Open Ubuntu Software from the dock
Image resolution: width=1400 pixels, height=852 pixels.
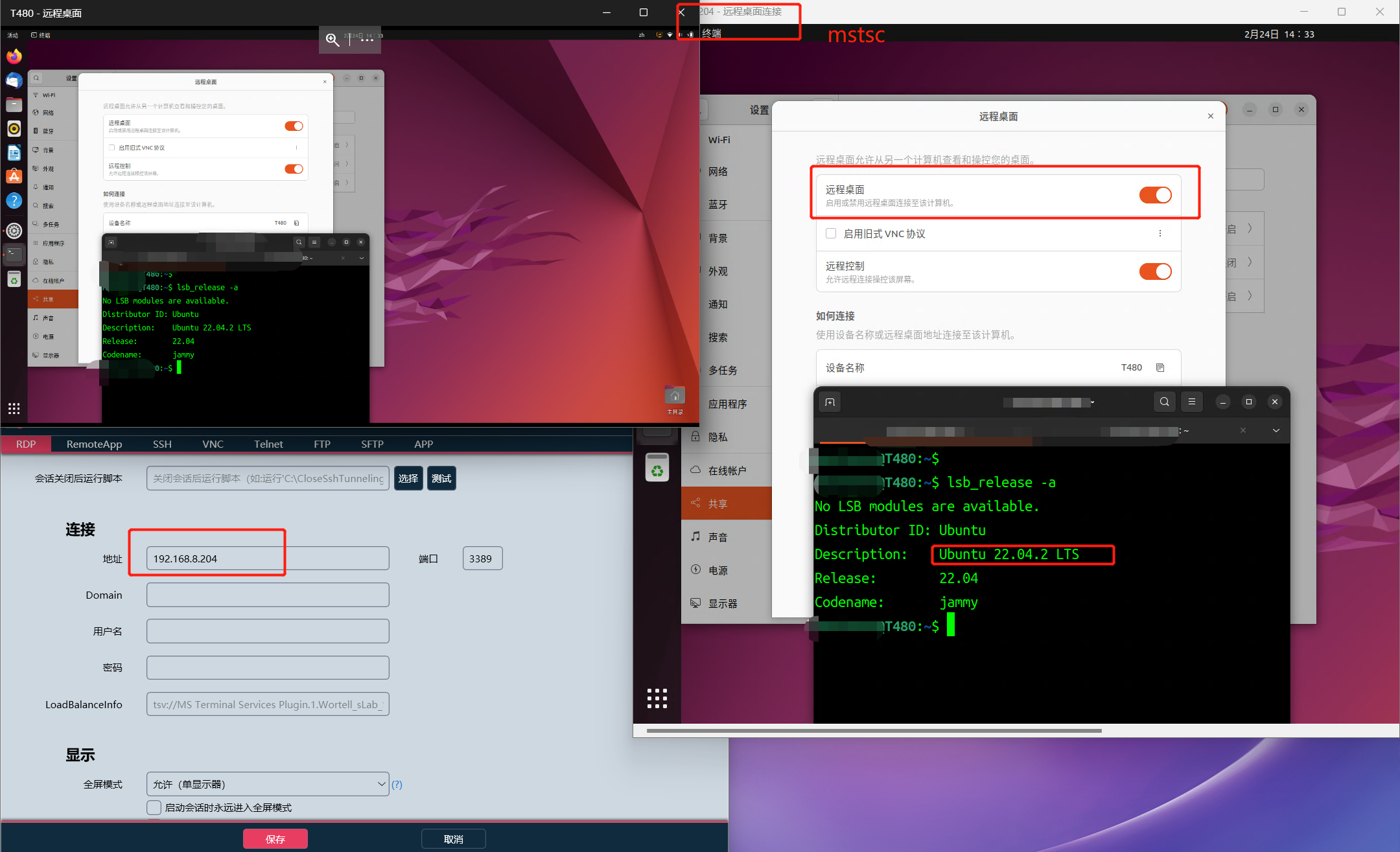[14, 176]
